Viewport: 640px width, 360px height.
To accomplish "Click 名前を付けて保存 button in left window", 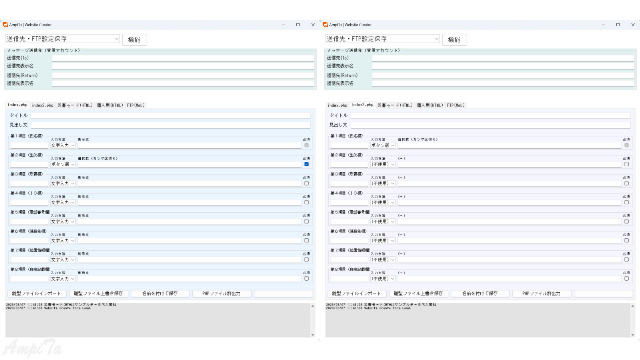I will (160, 293).
